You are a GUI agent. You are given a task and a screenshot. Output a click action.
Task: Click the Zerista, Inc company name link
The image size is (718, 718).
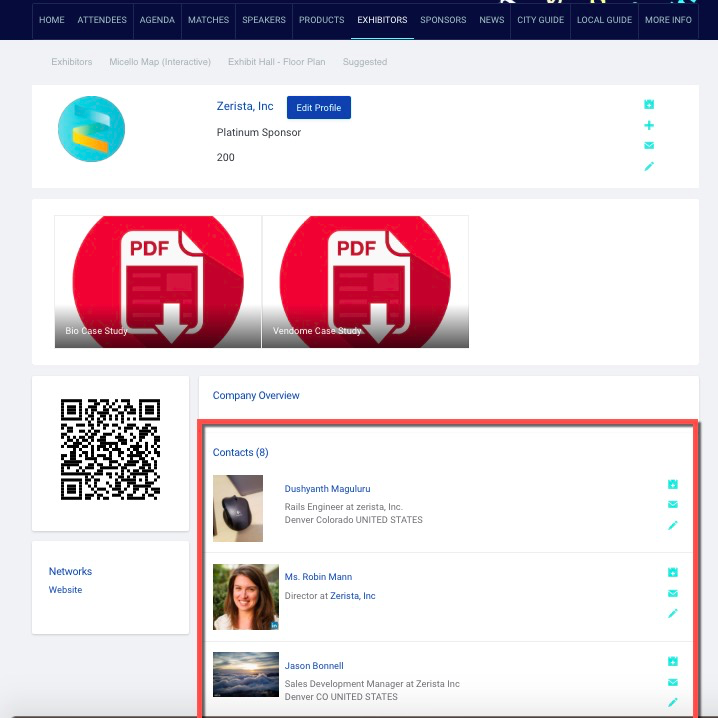[245, 106]
